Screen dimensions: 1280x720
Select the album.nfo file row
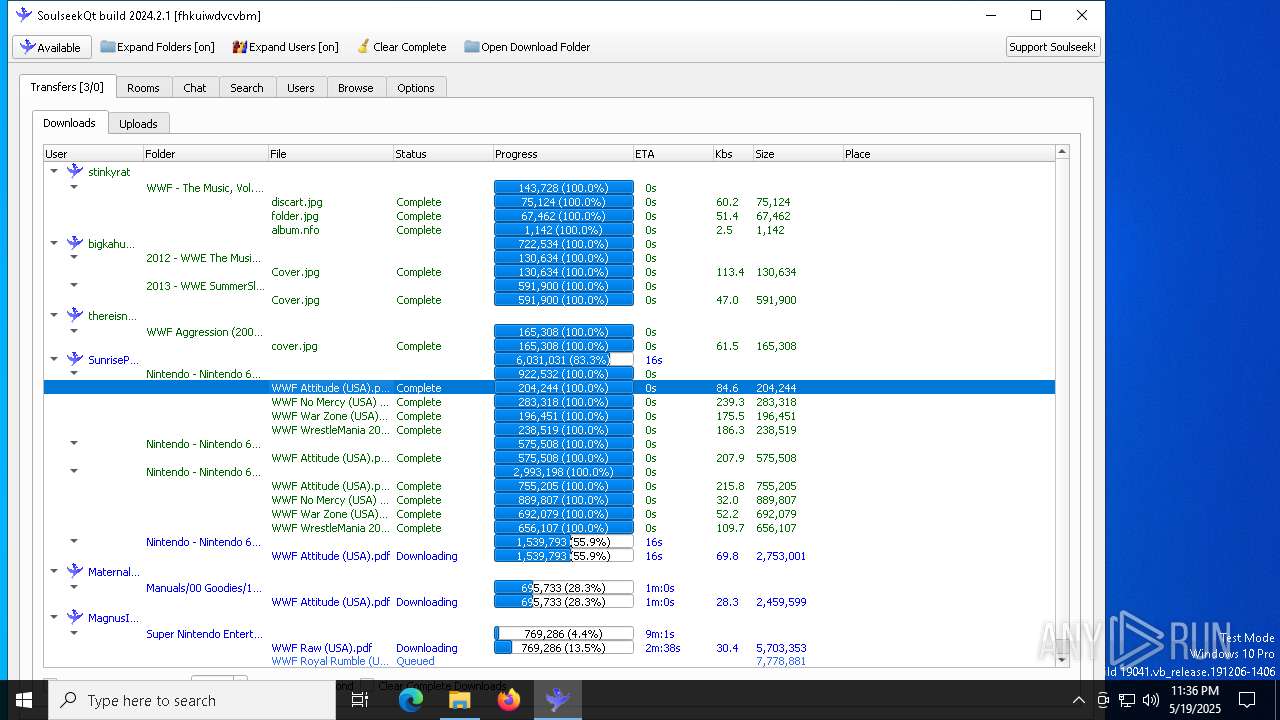click(x=549, y=230)
